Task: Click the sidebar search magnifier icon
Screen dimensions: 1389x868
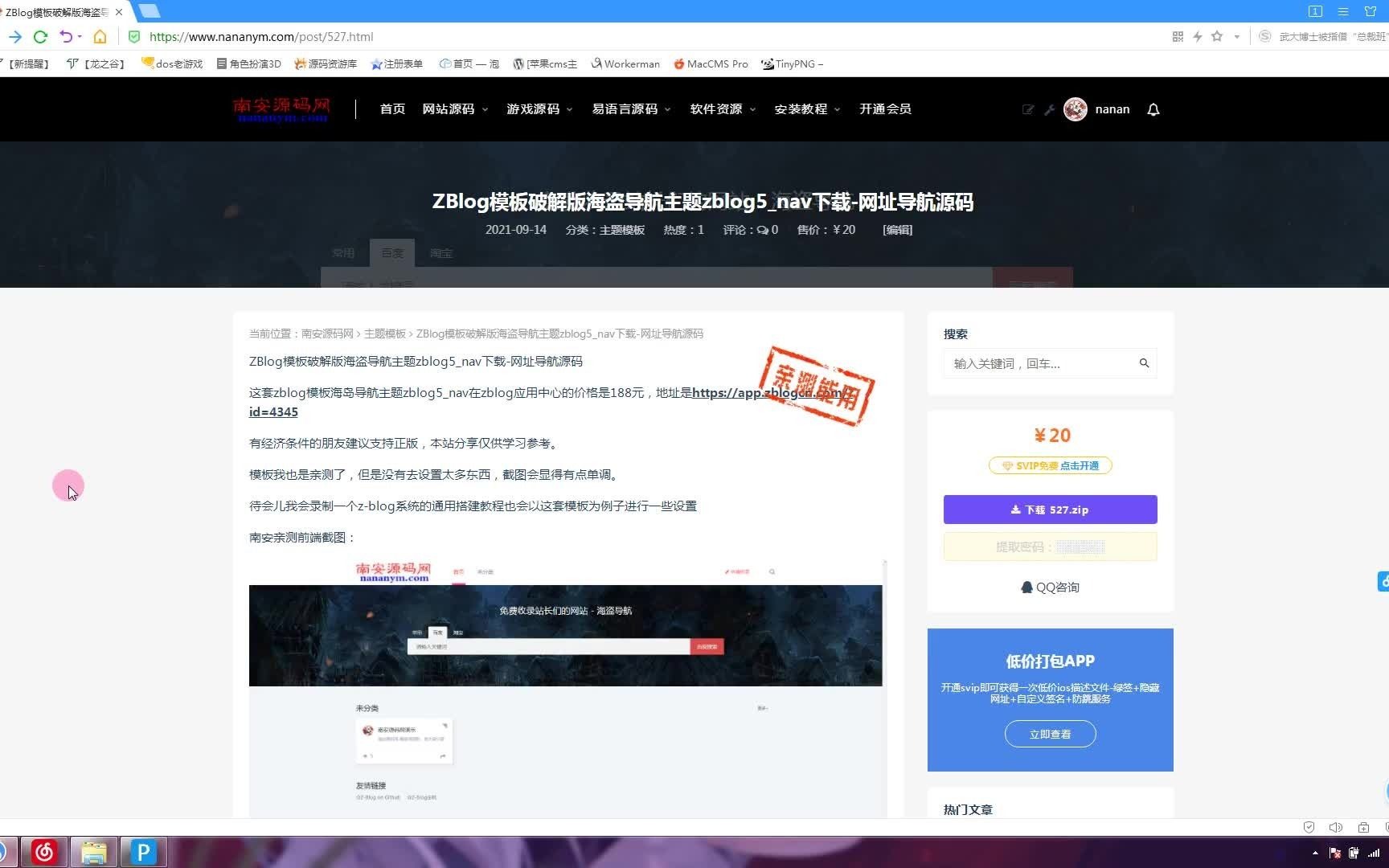Action: click(1144, 363)
